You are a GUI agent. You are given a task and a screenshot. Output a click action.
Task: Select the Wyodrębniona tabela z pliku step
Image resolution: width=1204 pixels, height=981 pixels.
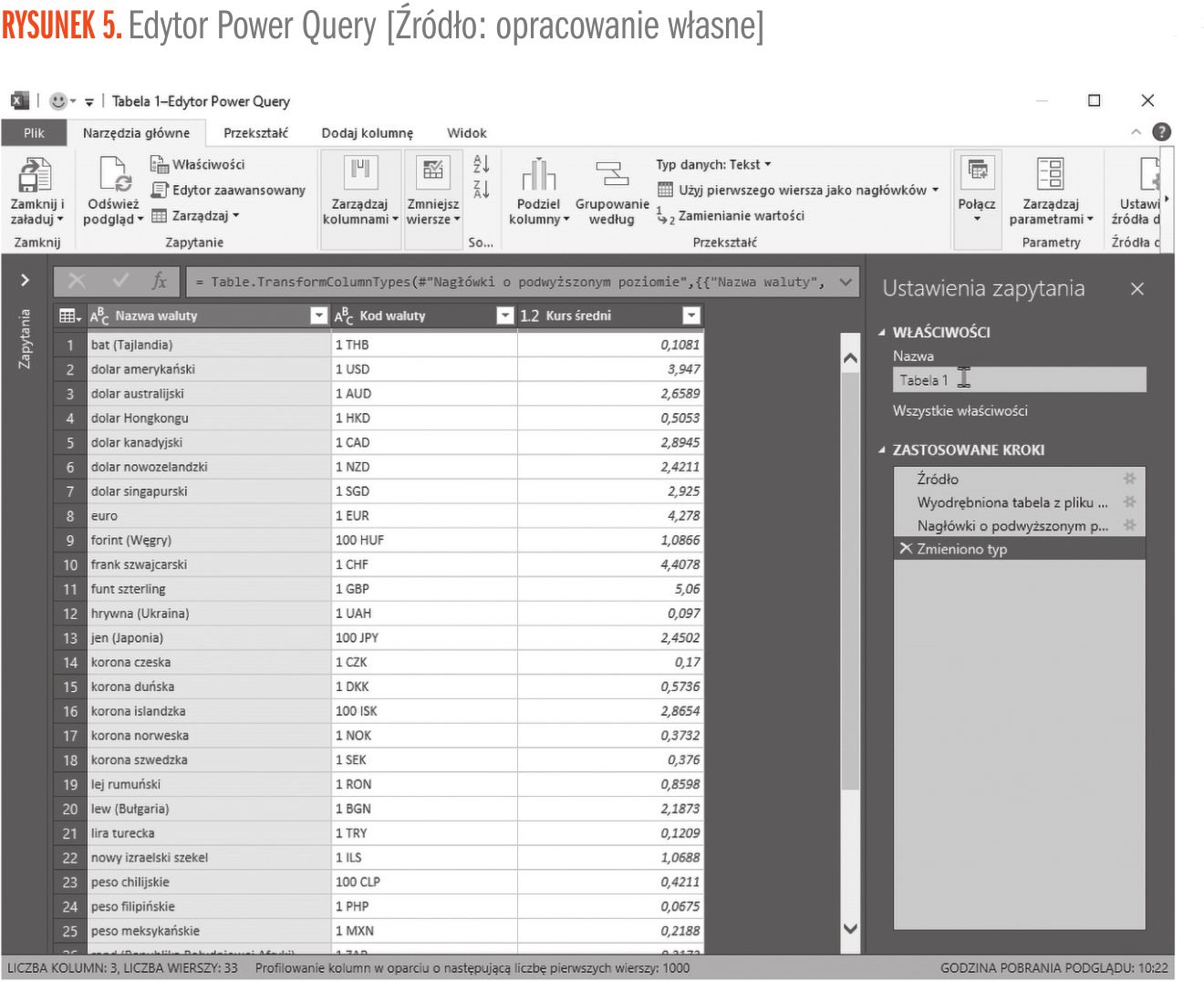click(x=1019, y=501)
